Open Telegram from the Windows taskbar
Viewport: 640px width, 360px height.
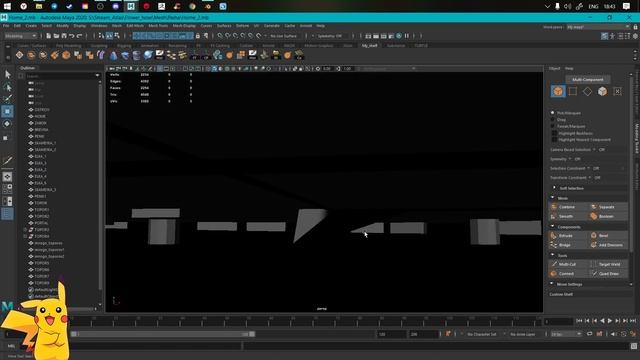pyautogui.click(x=54, y=6)
